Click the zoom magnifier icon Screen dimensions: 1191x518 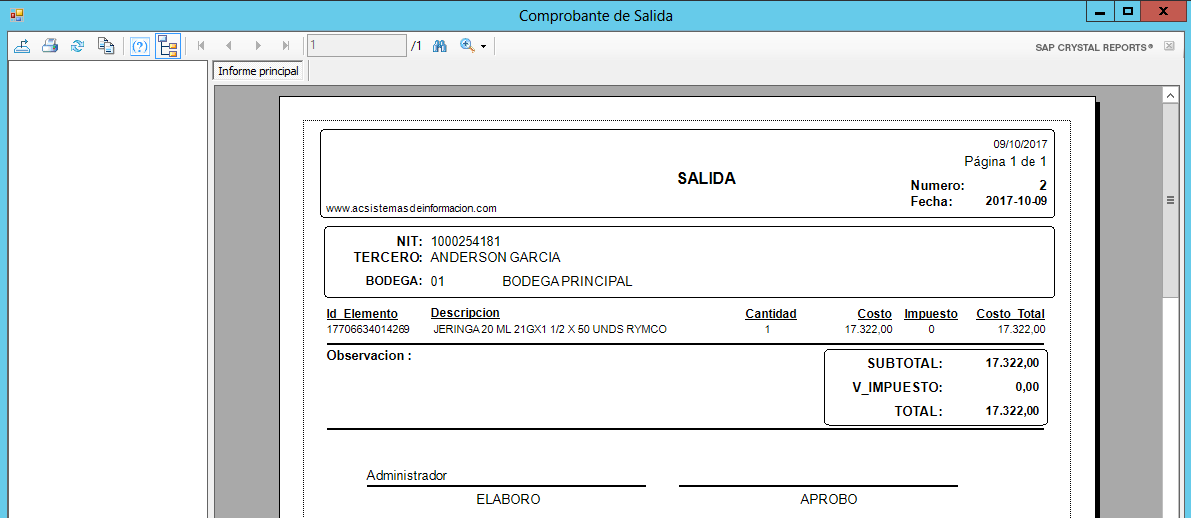coord(466,46)
